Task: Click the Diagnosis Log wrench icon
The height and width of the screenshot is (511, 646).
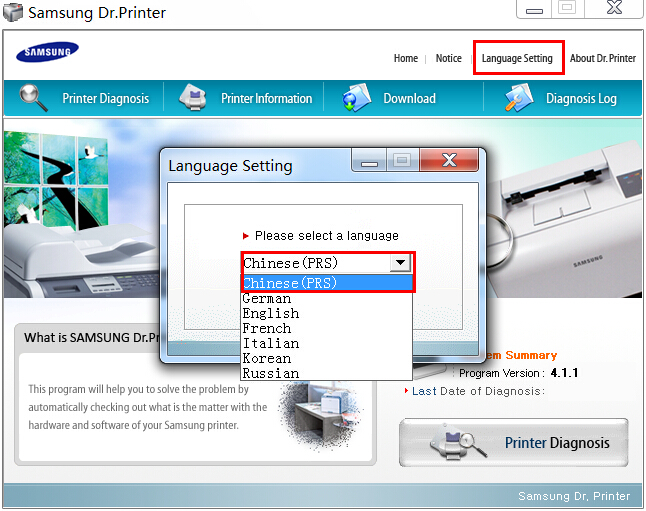Action: (x=519, y=98)
